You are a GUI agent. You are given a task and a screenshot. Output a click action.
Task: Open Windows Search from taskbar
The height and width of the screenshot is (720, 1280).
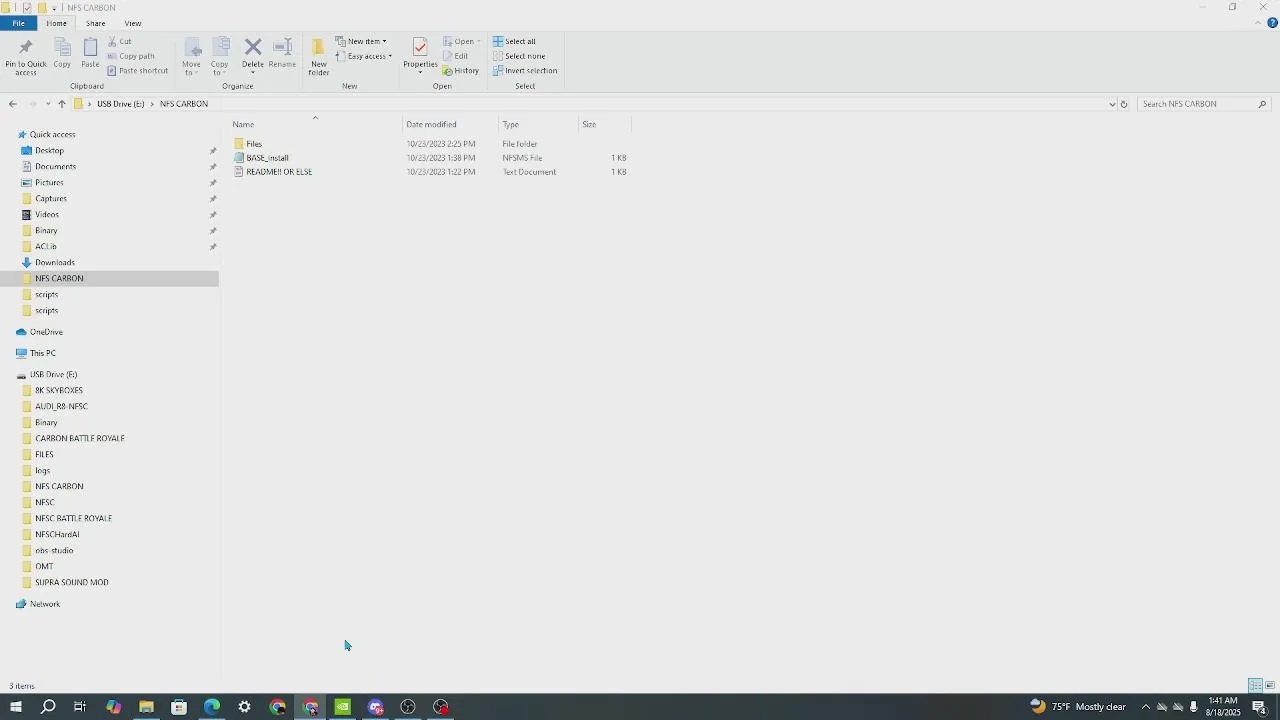48,707
